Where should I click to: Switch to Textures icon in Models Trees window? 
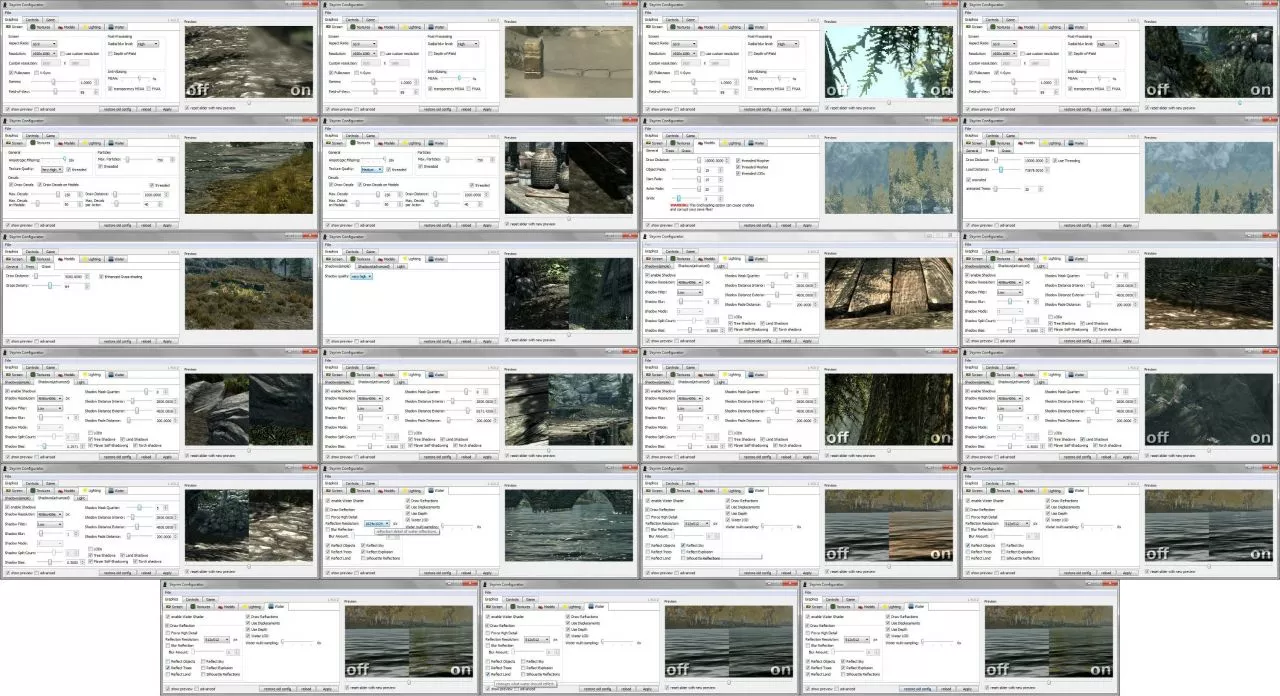click(993, 143)
